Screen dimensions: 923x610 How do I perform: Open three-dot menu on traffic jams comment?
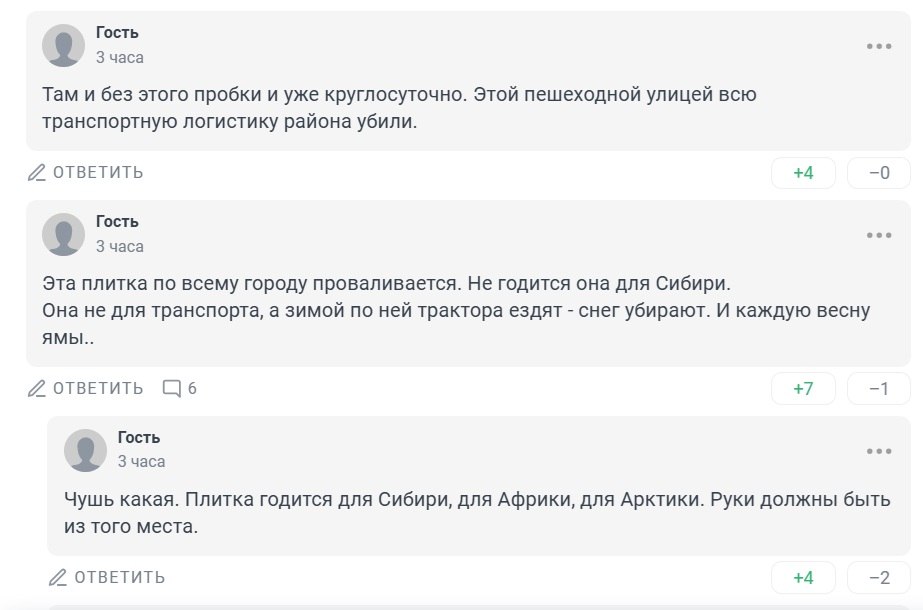[879, 46]
